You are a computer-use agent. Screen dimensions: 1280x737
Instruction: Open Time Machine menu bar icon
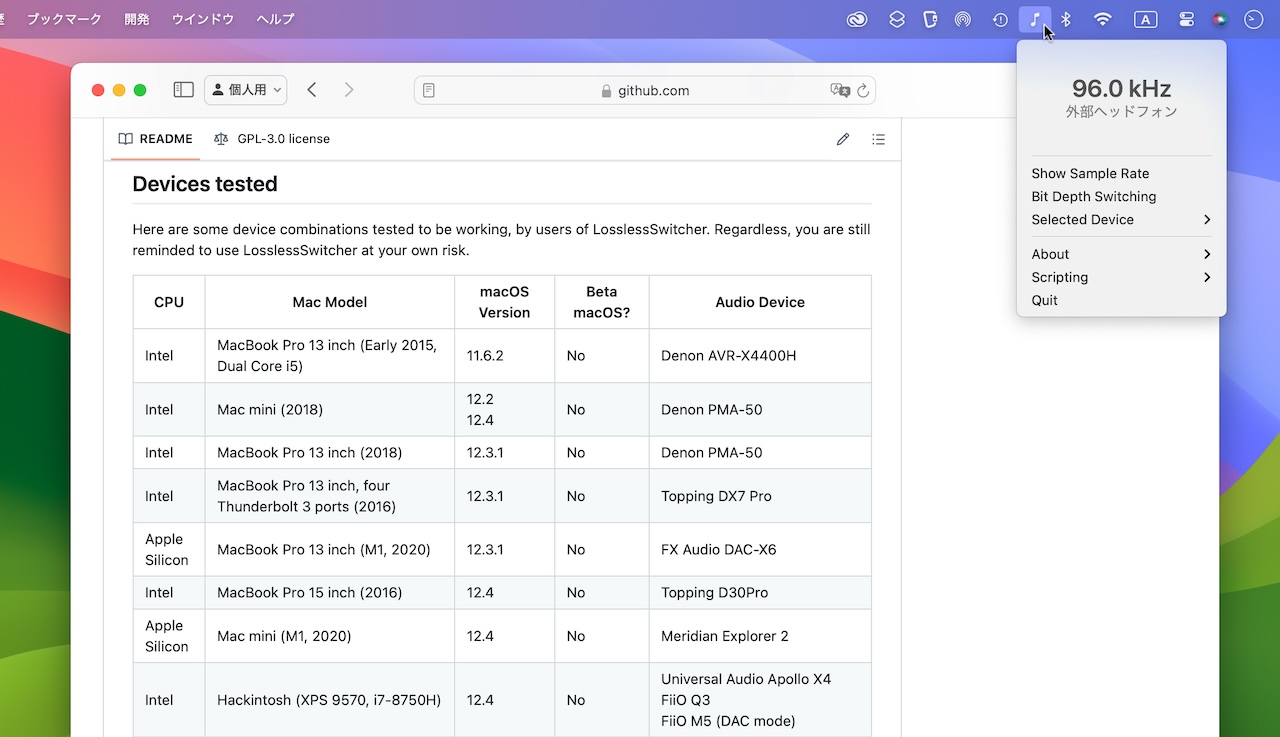1000,19
